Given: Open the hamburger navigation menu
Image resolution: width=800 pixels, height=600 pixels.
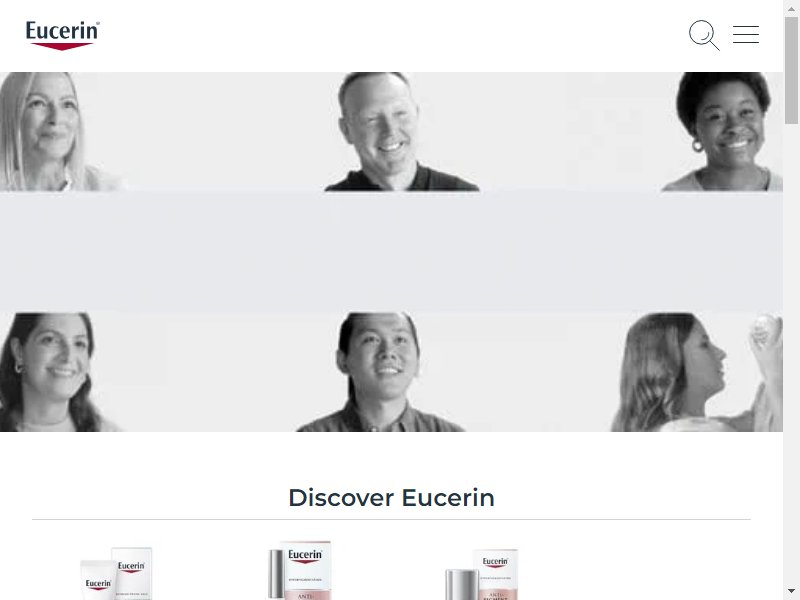Looking at the screenshot, I should point(746,34).
